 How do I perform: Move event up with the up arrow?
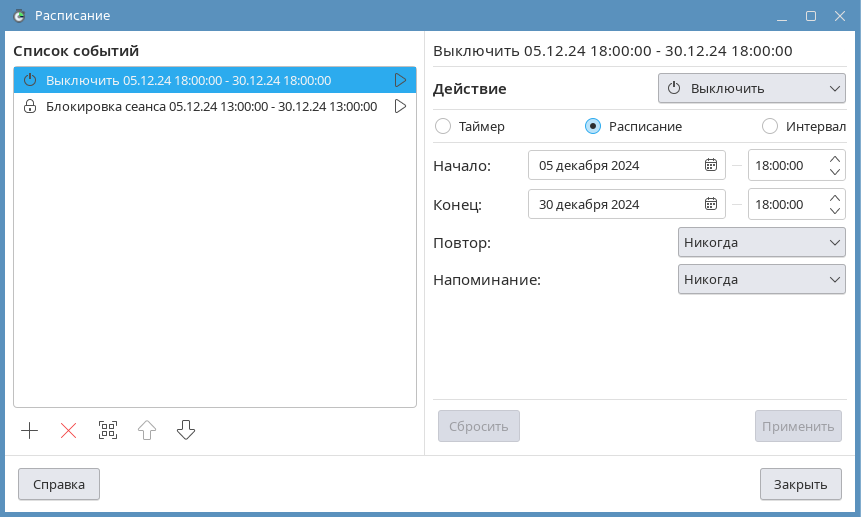click(x=147, y=431)
